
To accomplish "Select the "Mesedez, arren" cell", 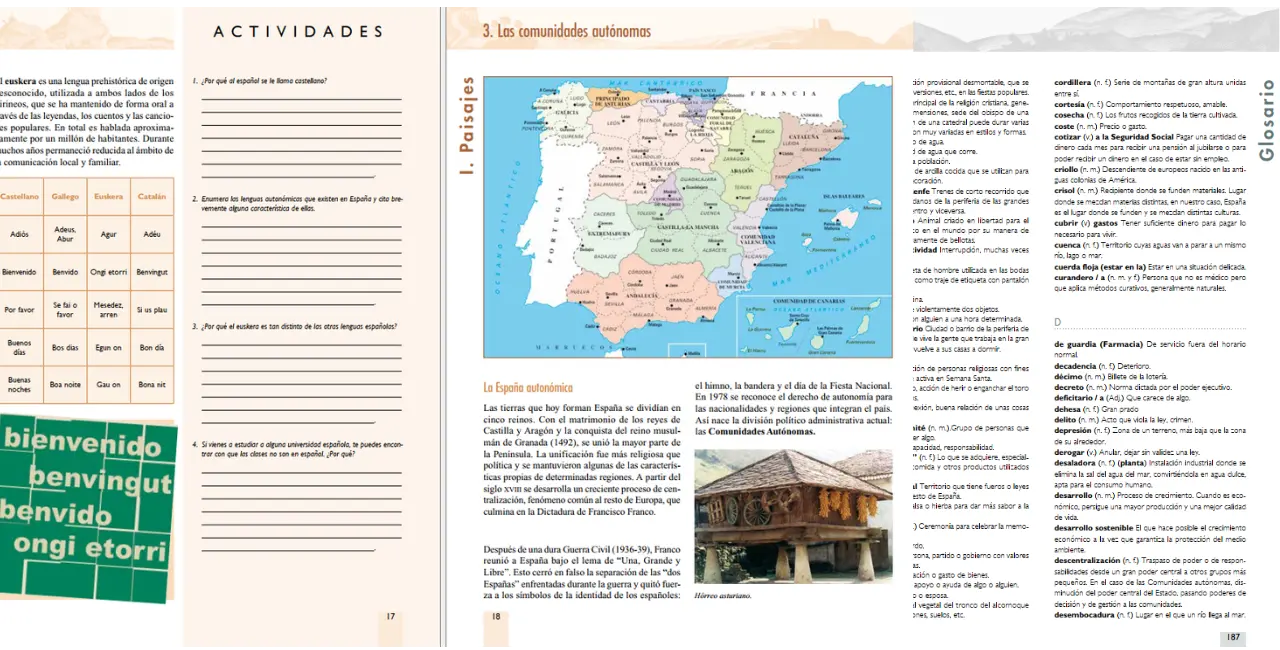I will pos(109,309).
